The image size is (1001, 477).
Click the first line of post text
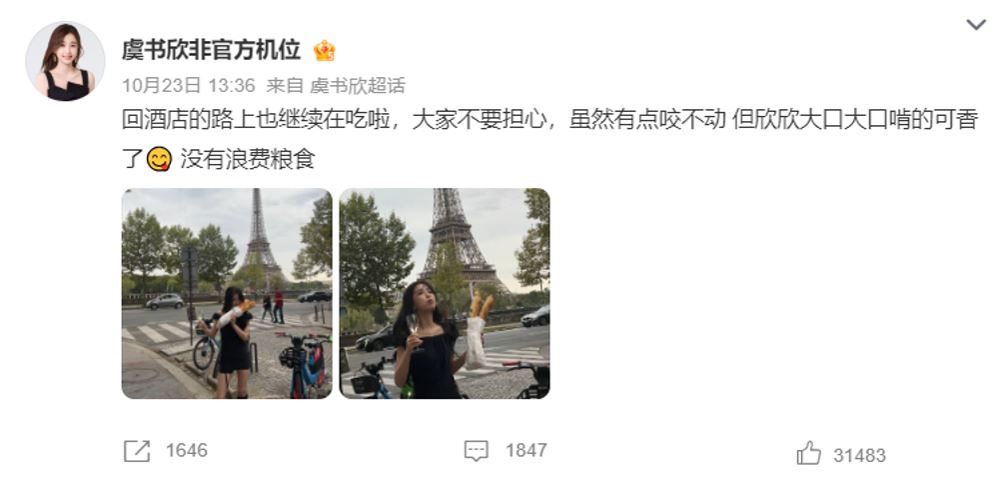click(550, 120)
